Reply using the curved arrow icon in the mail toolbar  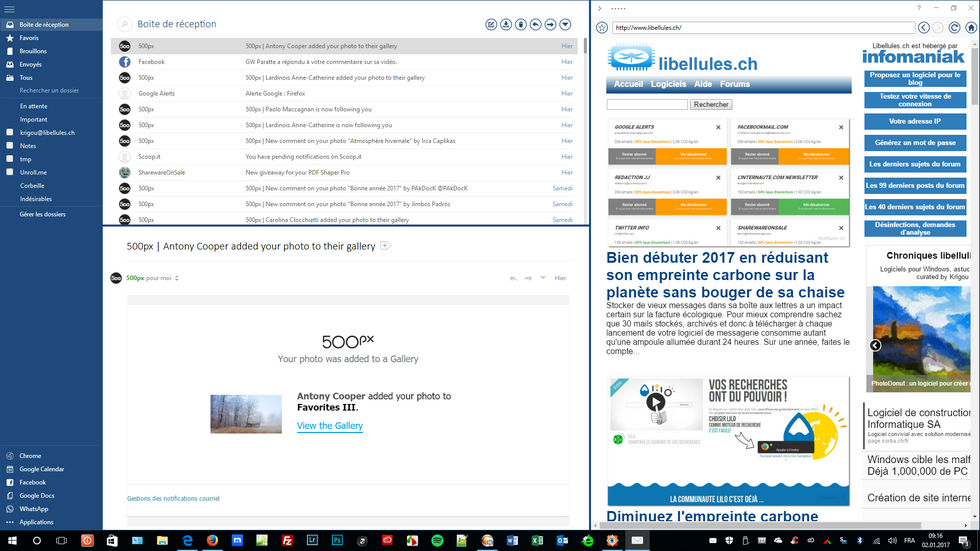point(536,24)
